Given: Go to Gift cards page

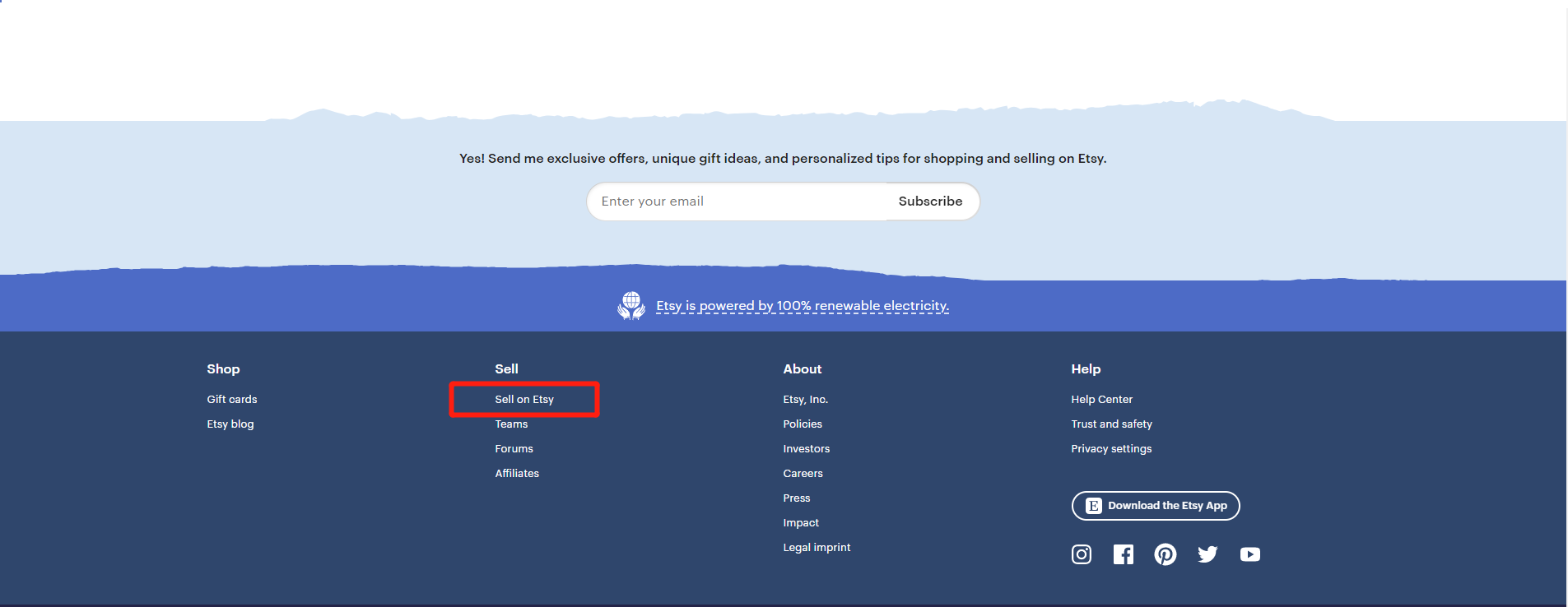Looking at the screenshot, I should [x=231, y=400].
